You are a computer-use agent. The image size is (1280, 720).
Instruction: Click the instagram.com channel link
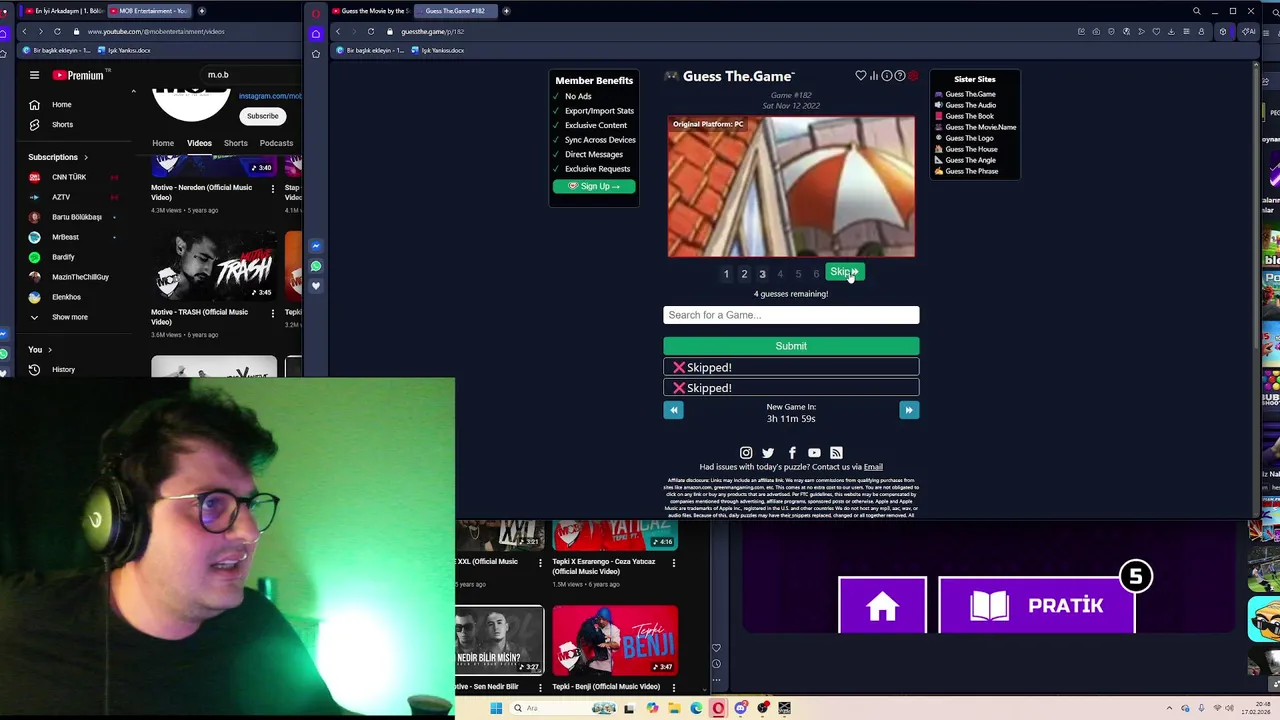[269, 96]
